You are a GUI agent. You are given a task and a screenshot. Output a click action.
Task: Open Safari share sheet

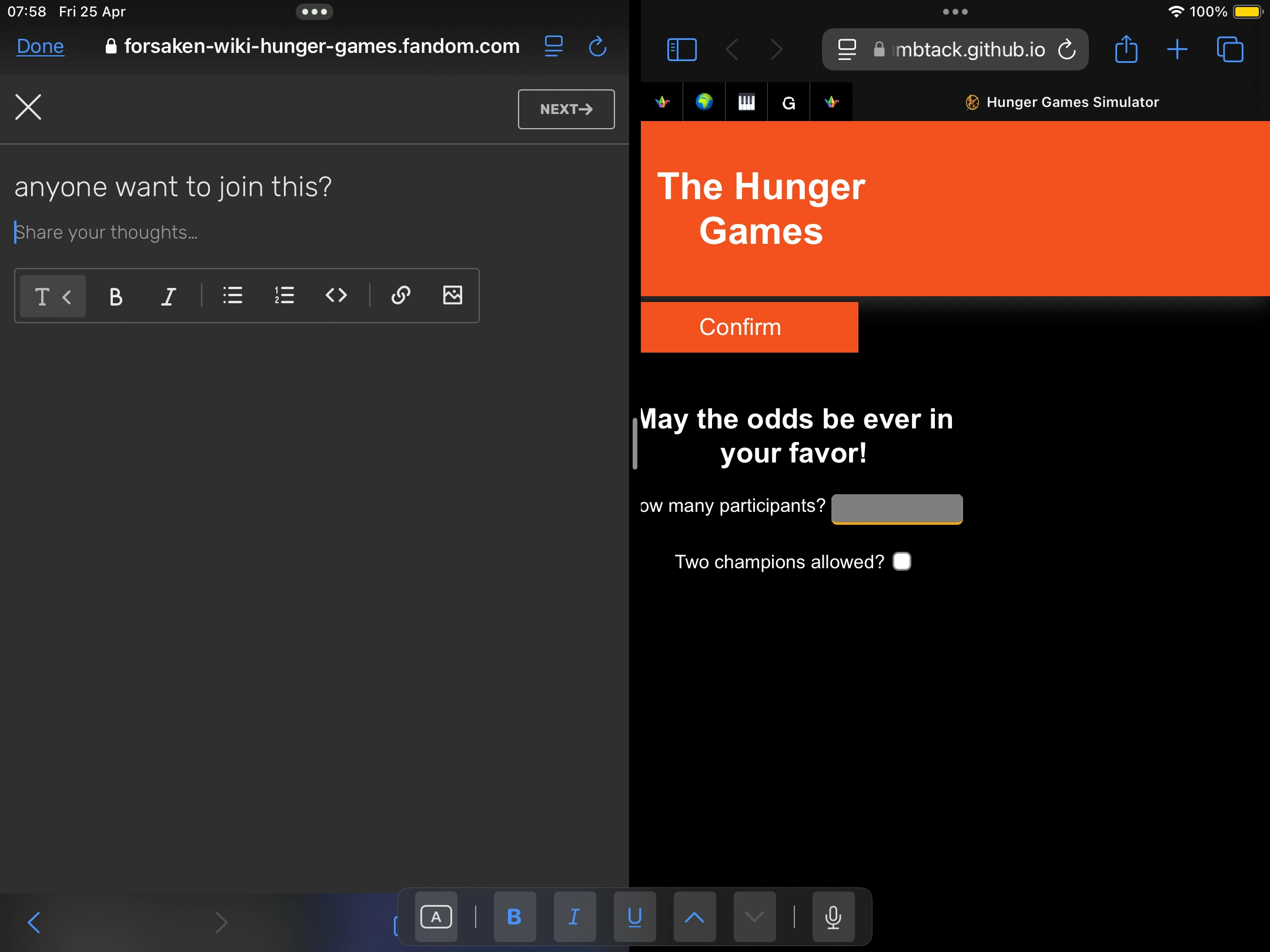1126,49
